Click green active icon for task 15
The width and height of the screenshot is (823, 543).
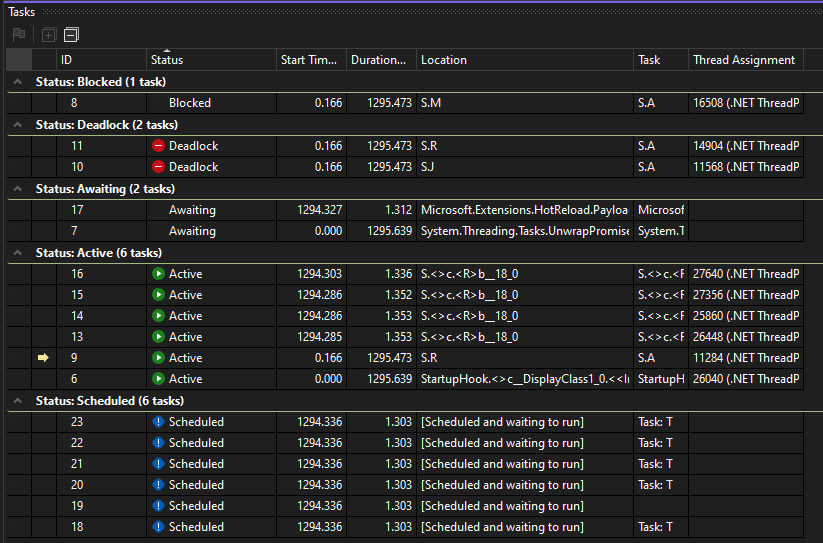[x=159, y=295]
